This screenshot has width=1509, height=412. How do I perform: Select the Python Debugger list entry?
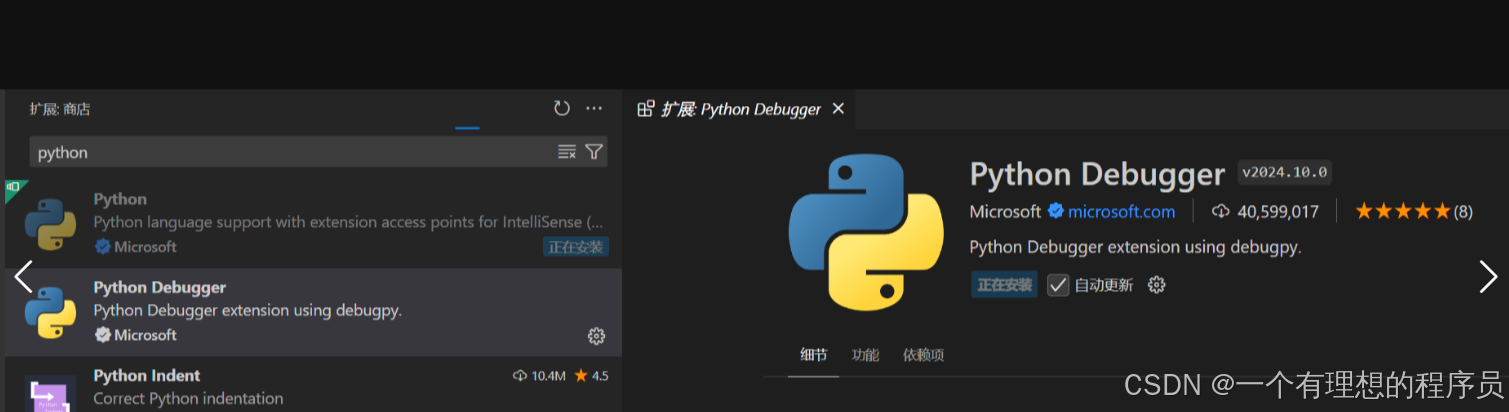(313, 312)
